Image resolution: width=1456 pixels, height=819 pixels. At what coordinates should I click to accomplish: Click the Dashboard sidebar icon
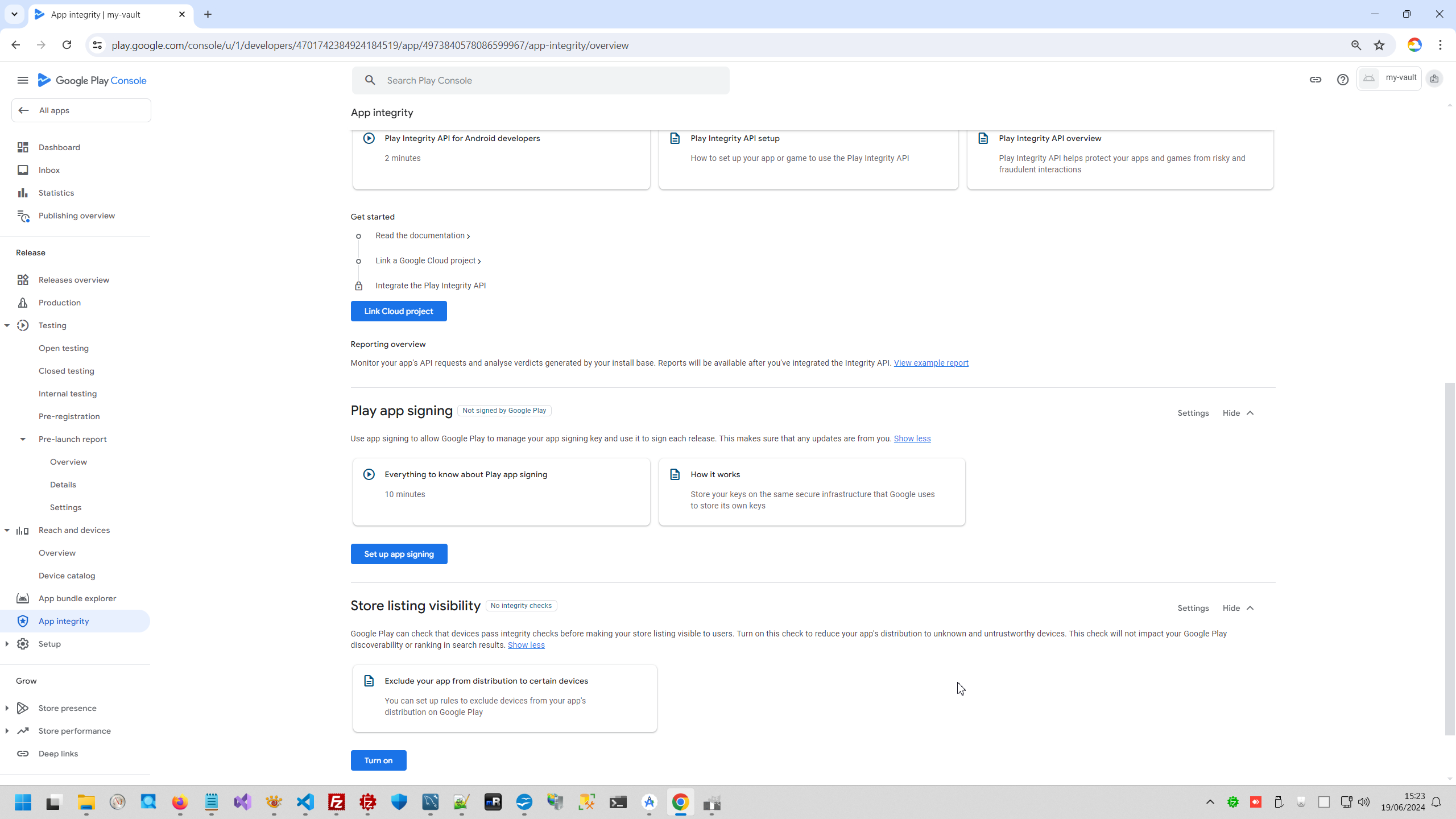(x=23, y=147)
